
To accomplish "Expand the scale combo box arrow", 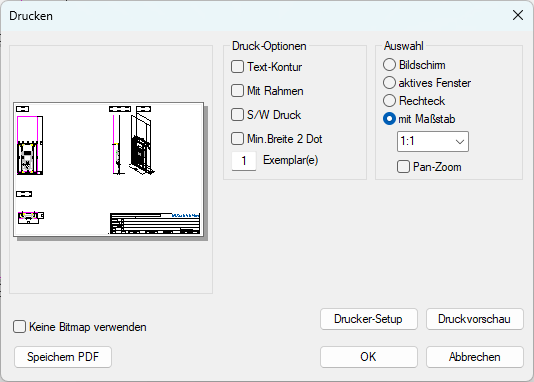I will [460, 141].
